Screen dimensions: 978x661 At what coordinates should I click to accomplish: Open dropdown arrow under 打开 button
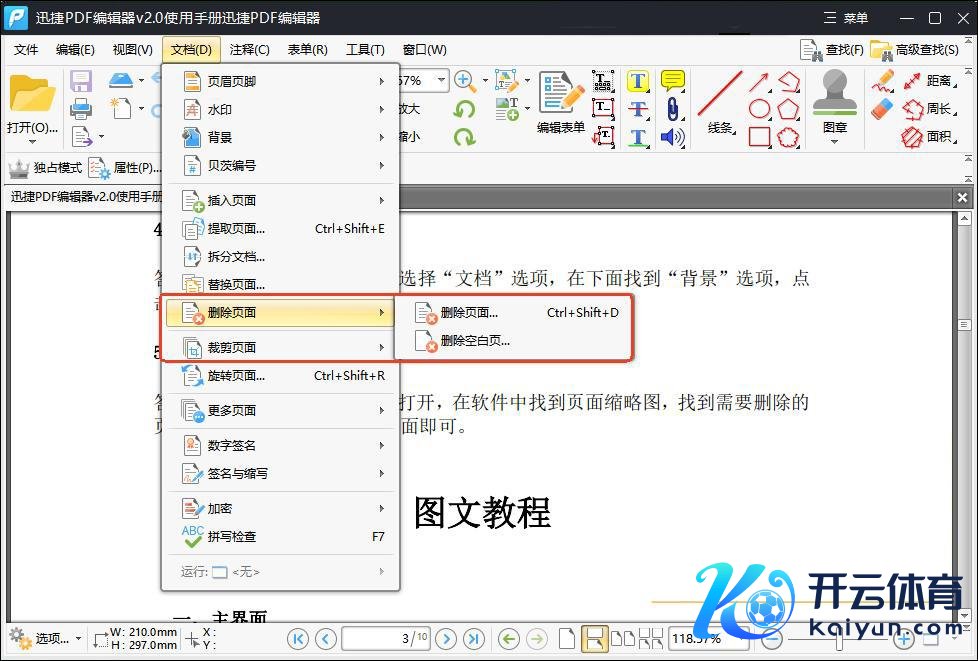32,142
